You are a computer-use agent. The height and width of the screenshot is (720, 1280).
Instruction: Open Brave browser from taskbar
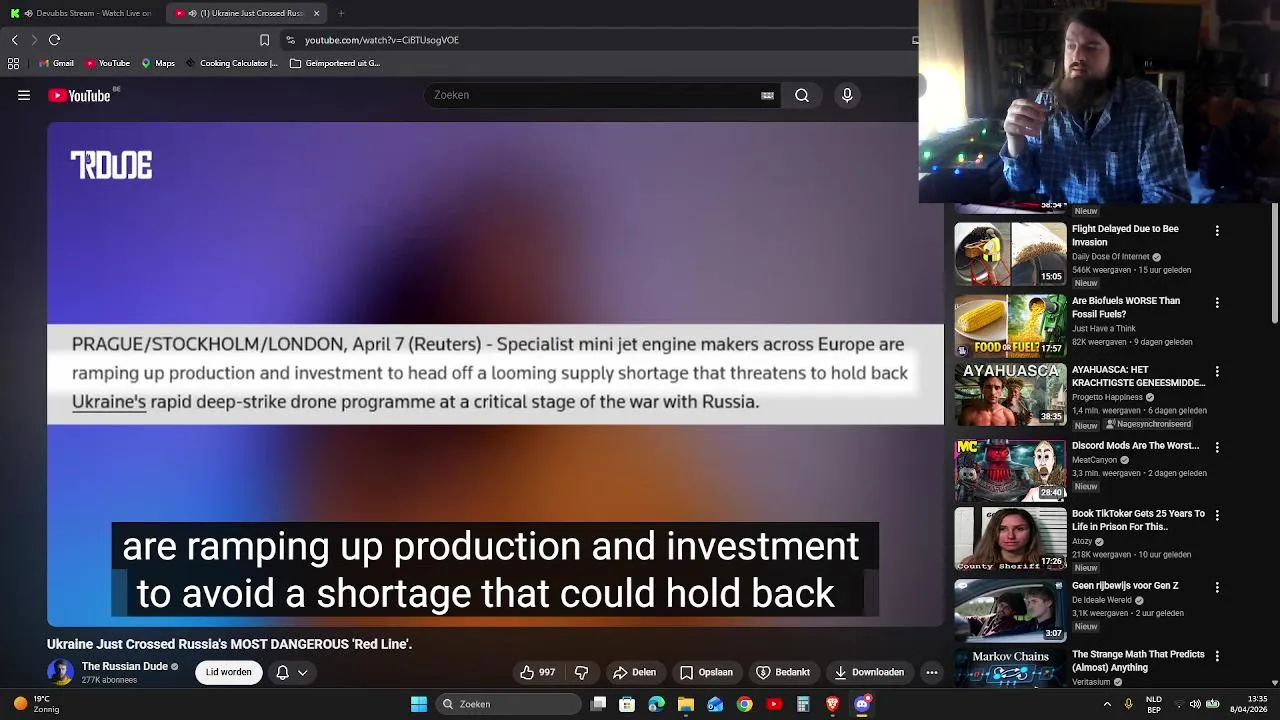tap(832, 704)
